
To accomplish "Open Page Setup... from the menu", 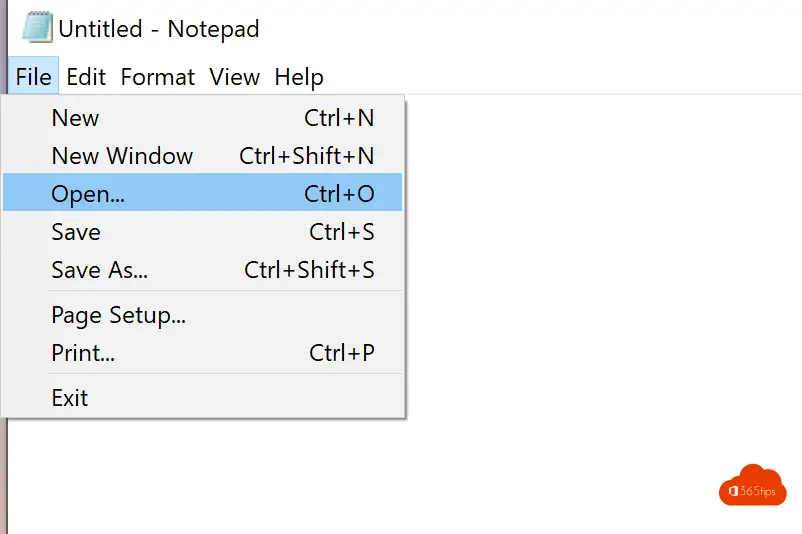I will click(118, 316).
